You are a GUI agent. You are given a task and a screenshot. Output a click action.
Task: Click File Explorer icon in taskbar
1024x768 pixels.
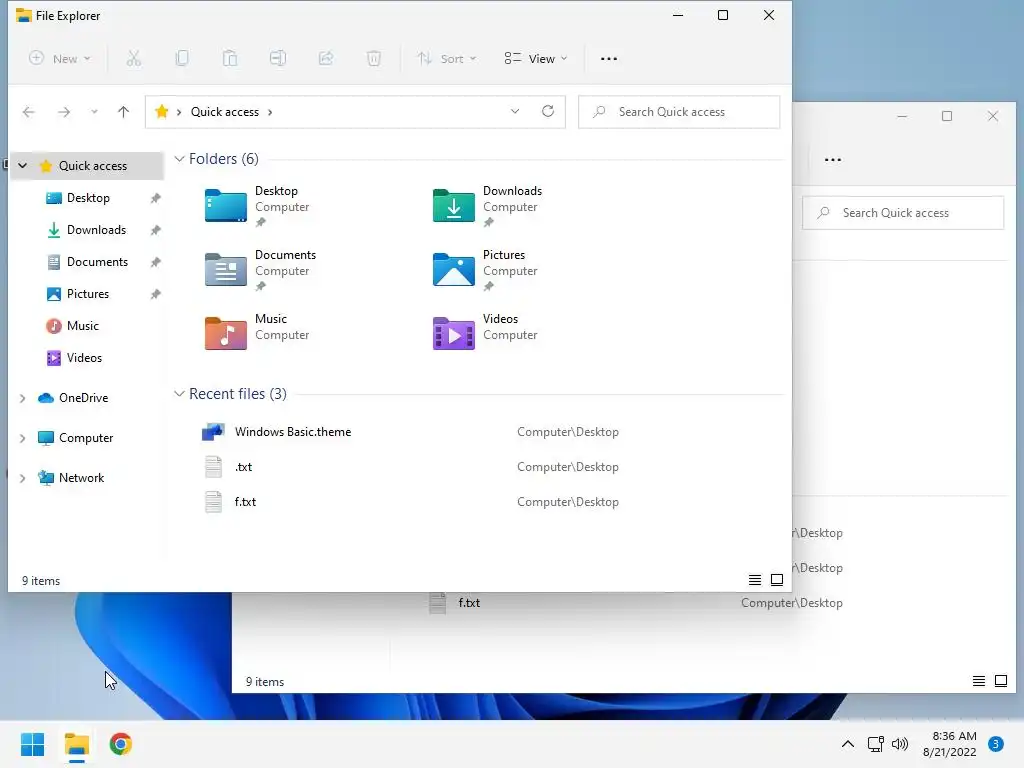[x=76, y=744]
